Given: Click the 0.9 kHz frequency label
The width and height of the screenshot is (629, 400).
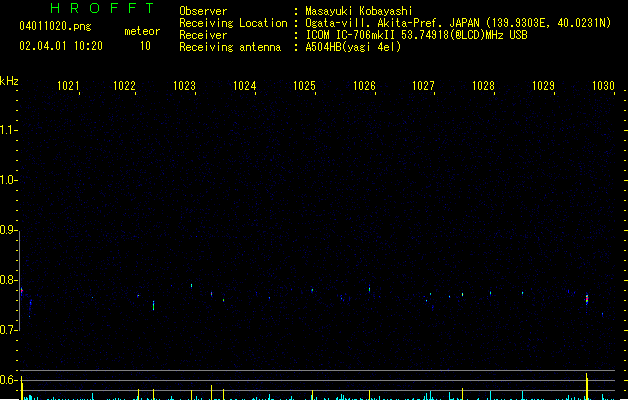Looking at the screenshot, I should coord(8,230).
